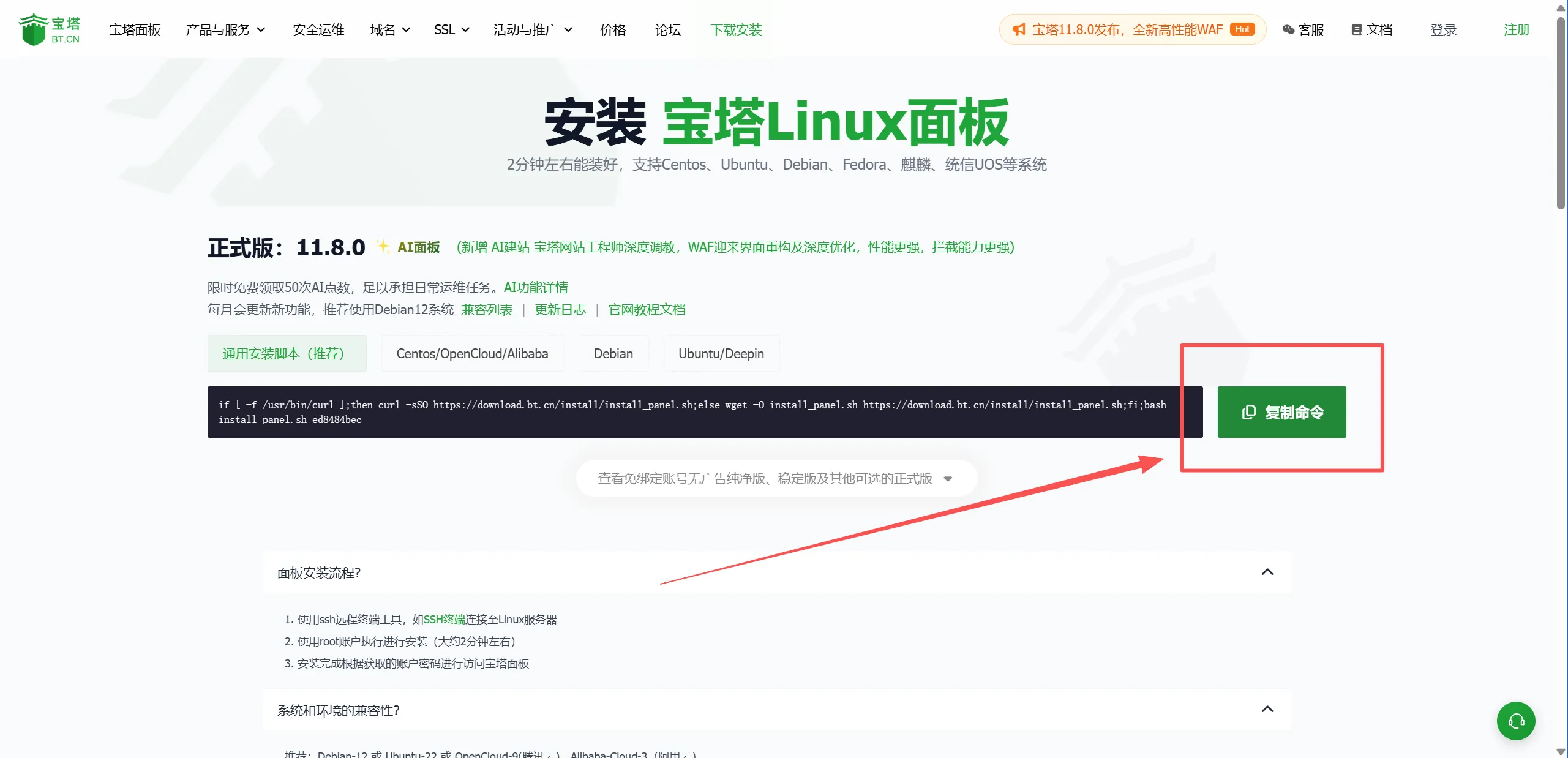The height and width of the screenshot is (758, 1568).
Task: Click the install command code box
Action: (705, 412)
